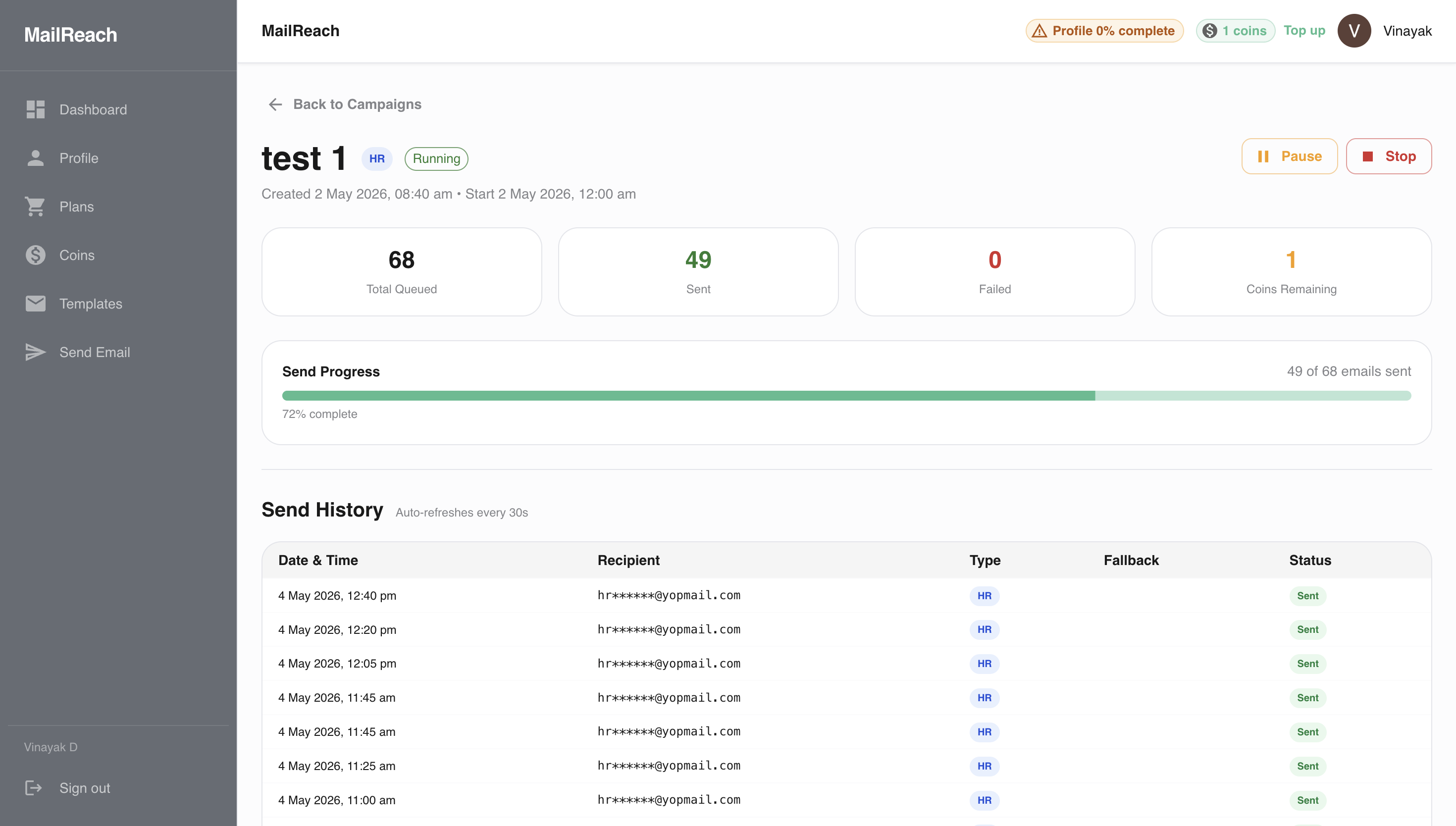Pause the running campaign
The image size is (1456, 826).
click(x=1289, y=156)
